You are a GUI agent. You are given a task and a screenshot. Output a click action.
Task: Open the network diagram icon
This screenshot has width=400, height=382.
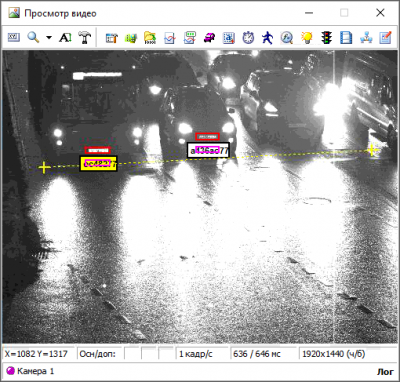pos(366,38)
